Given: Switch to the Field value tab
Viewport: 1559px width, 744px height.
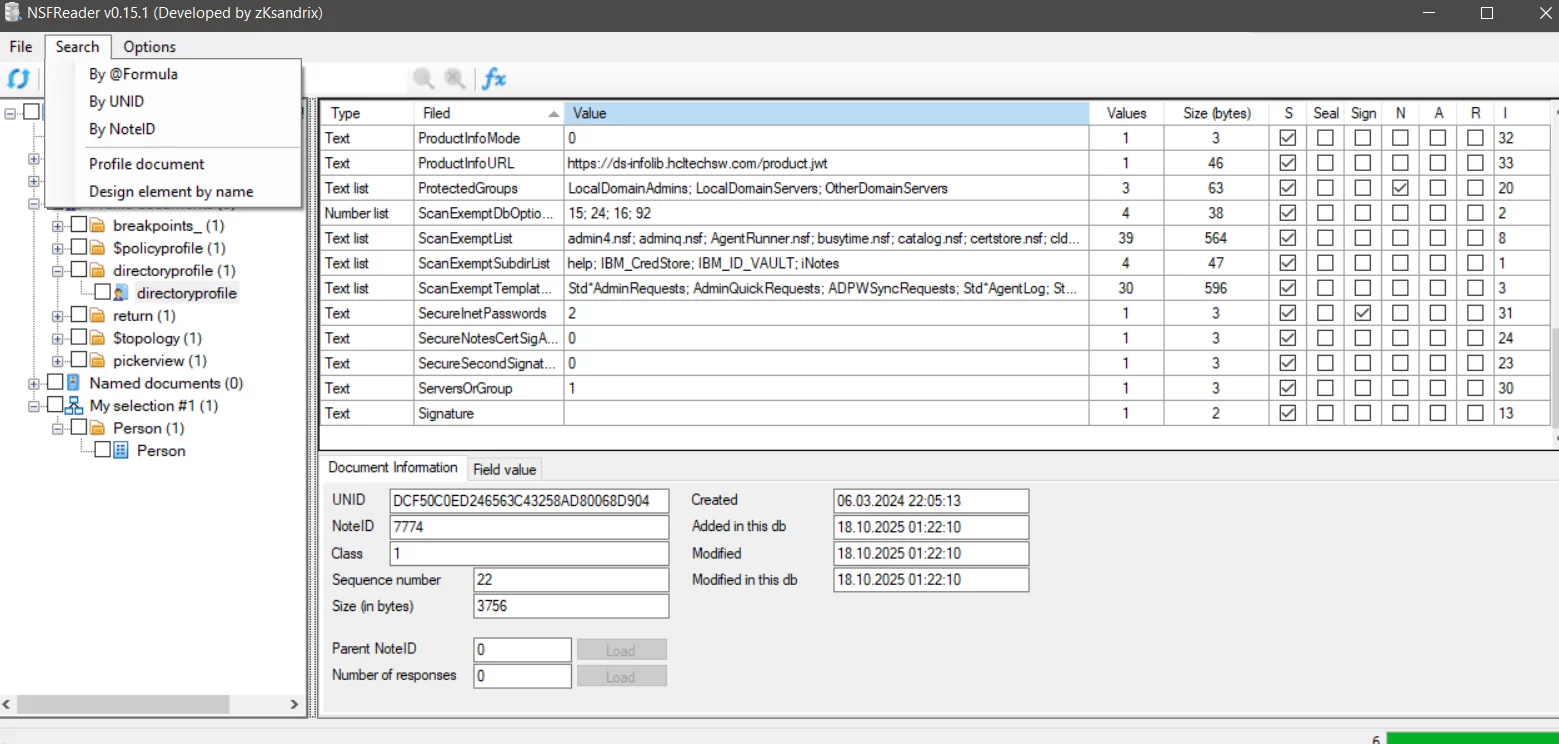Looking at the screenshot, I should click(504, 469).
